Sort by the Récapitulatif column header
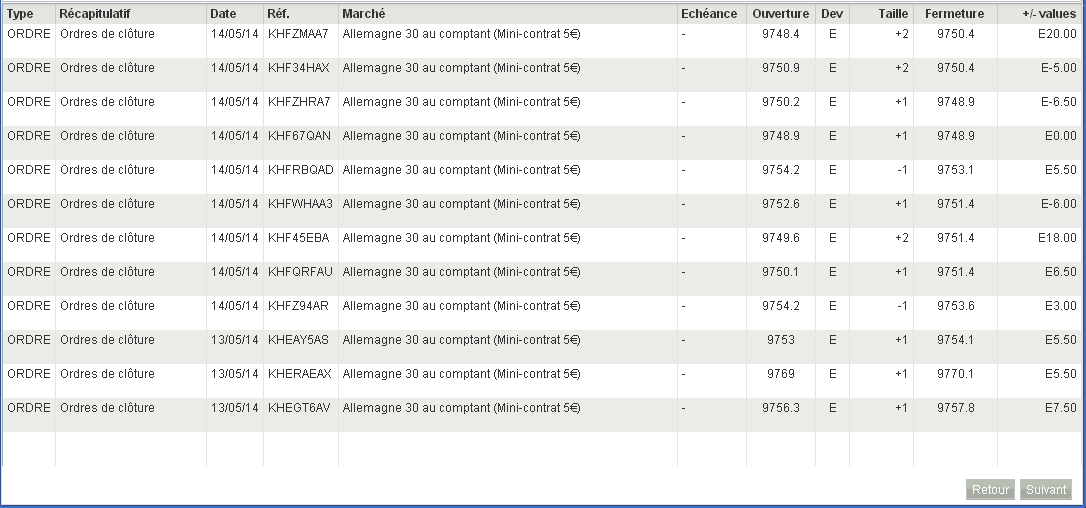This screenshot has width=1086, height=508. pyautogui.click(x=95, y=14)
